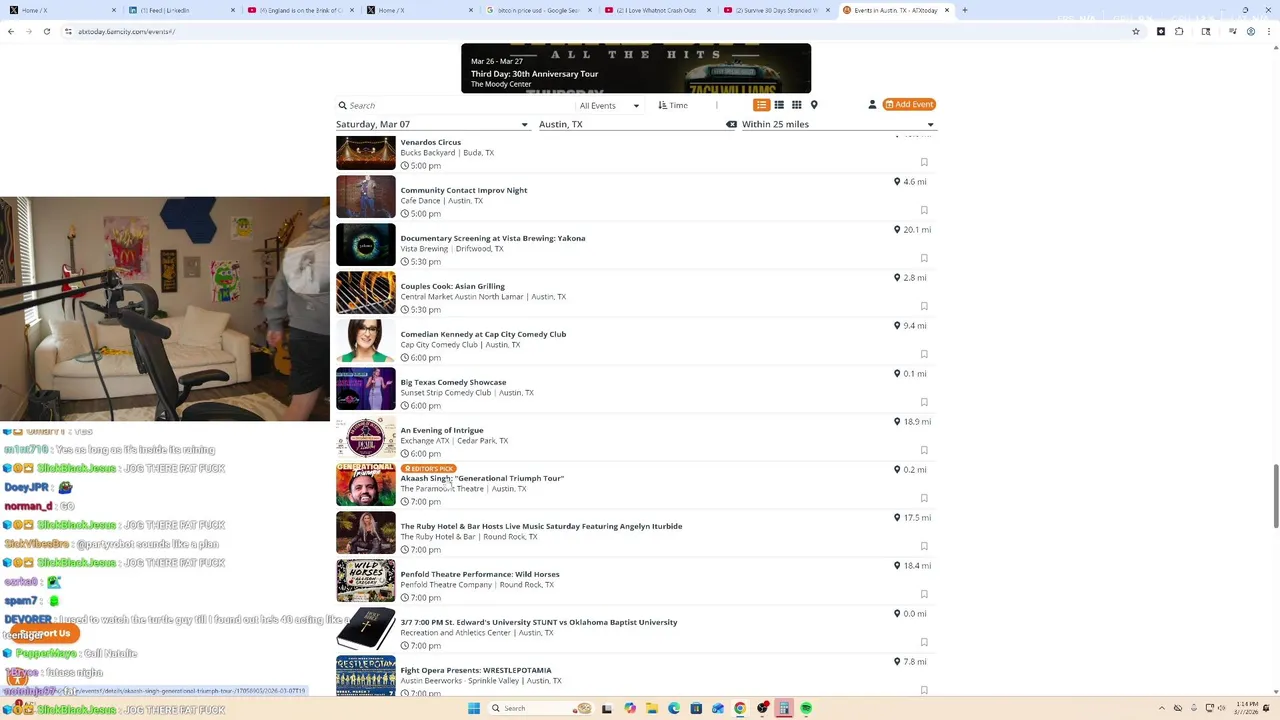The height and width of the screenshot is (720, 1280).
Task: Open the Venardos Circus event link
Action: 430,142
